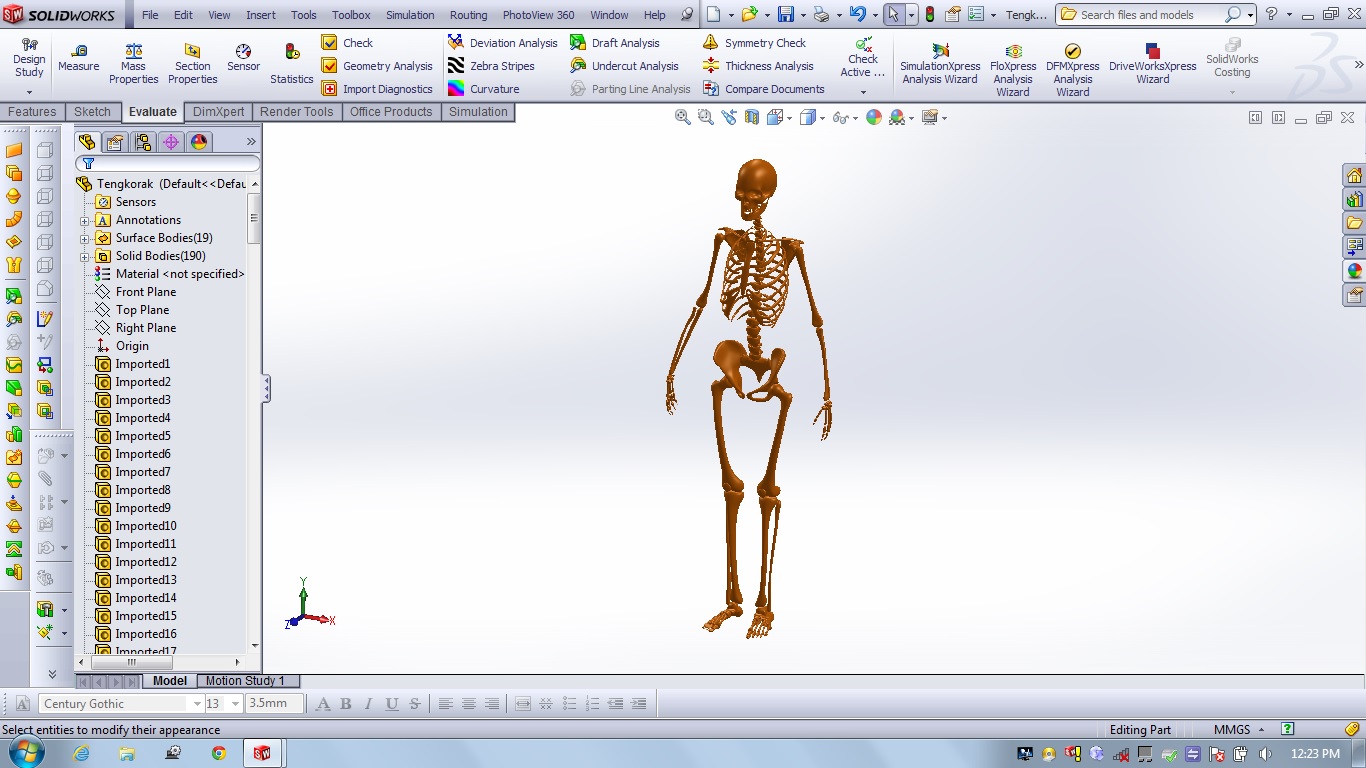Open the Century Gothic font dropdown
Image resolution: width=1366 pixels, height=768 pixels.
[197, 704]
